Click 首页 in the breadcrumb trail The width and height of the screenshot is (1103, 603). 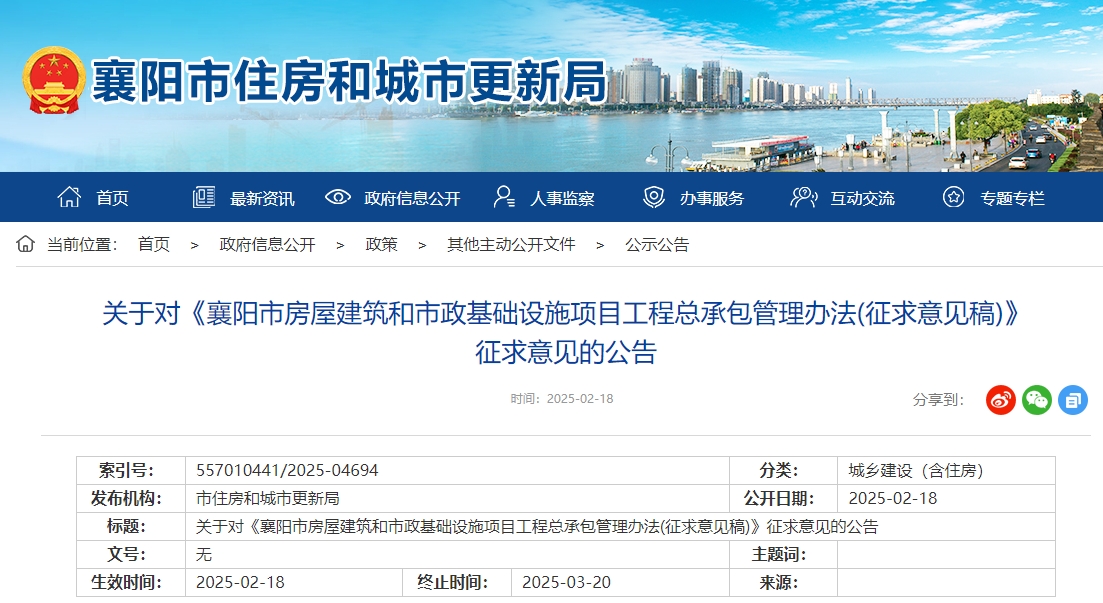point(154,244)
